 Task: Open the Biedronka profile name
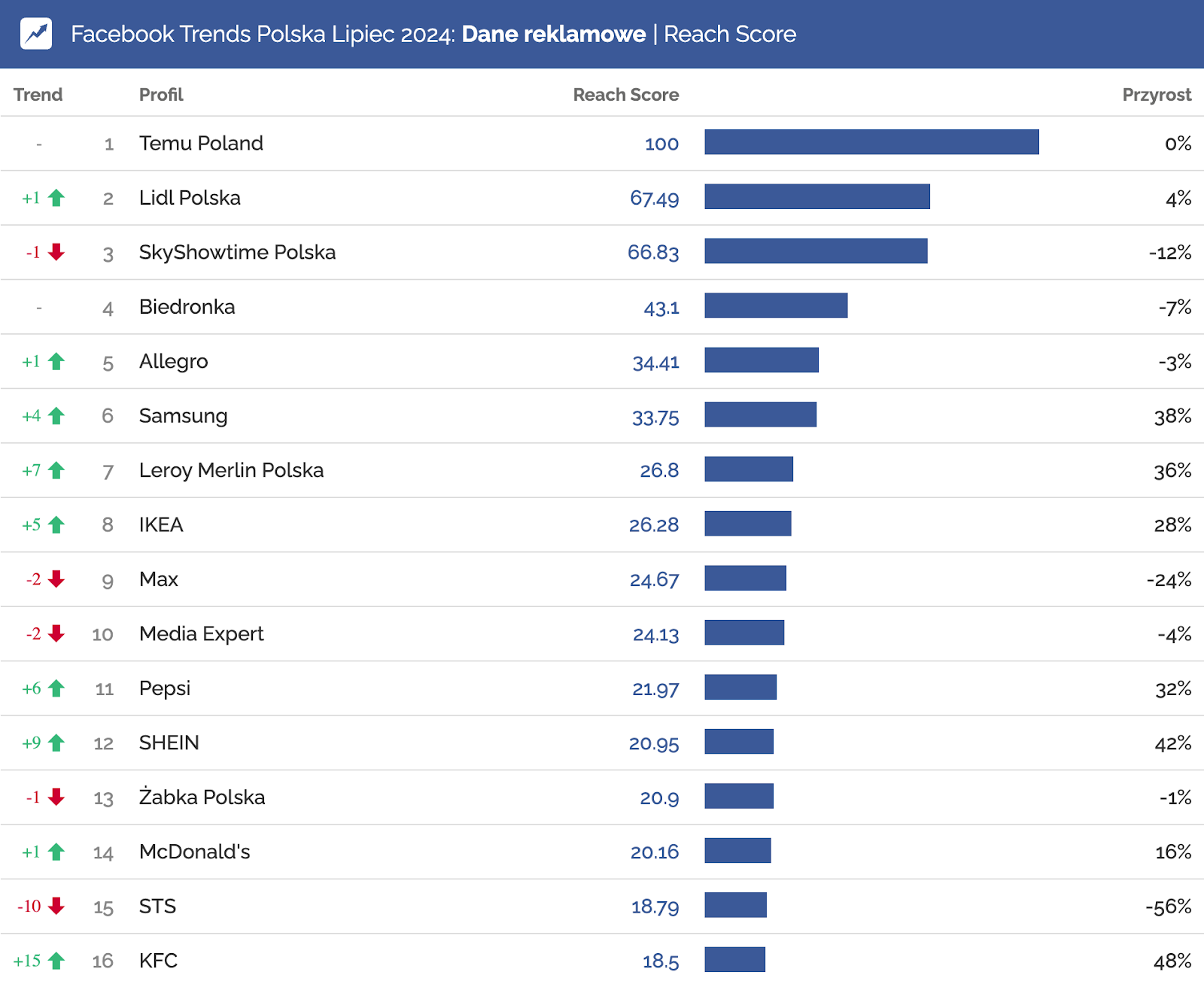[x=187, y=307]
